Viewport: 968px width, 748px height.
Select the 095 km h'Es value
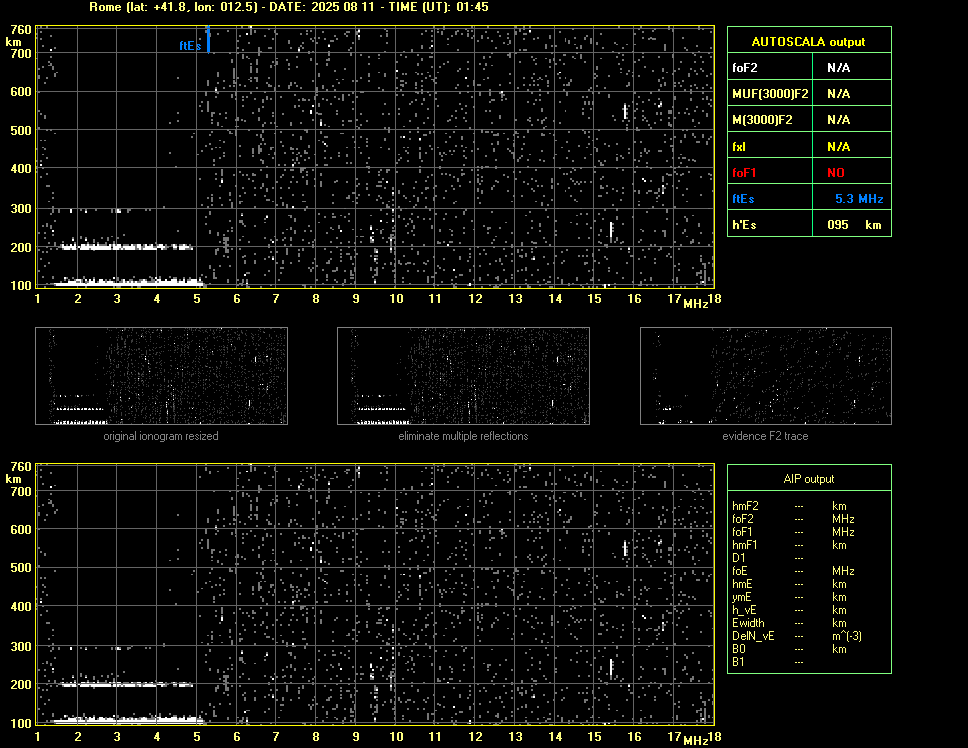[x=854, y=225]
